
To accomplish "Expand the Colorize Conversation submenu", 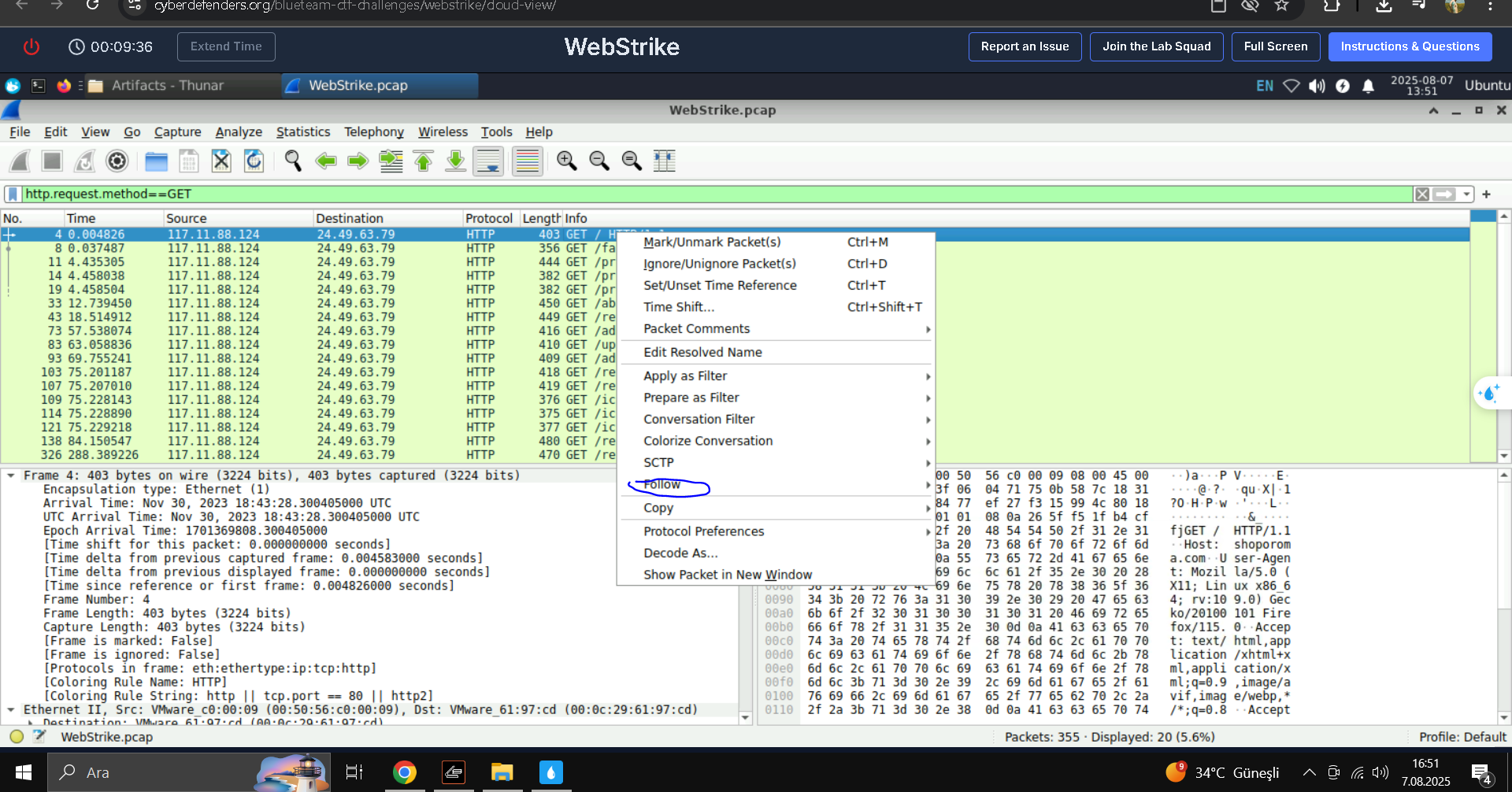I will 776,442.
